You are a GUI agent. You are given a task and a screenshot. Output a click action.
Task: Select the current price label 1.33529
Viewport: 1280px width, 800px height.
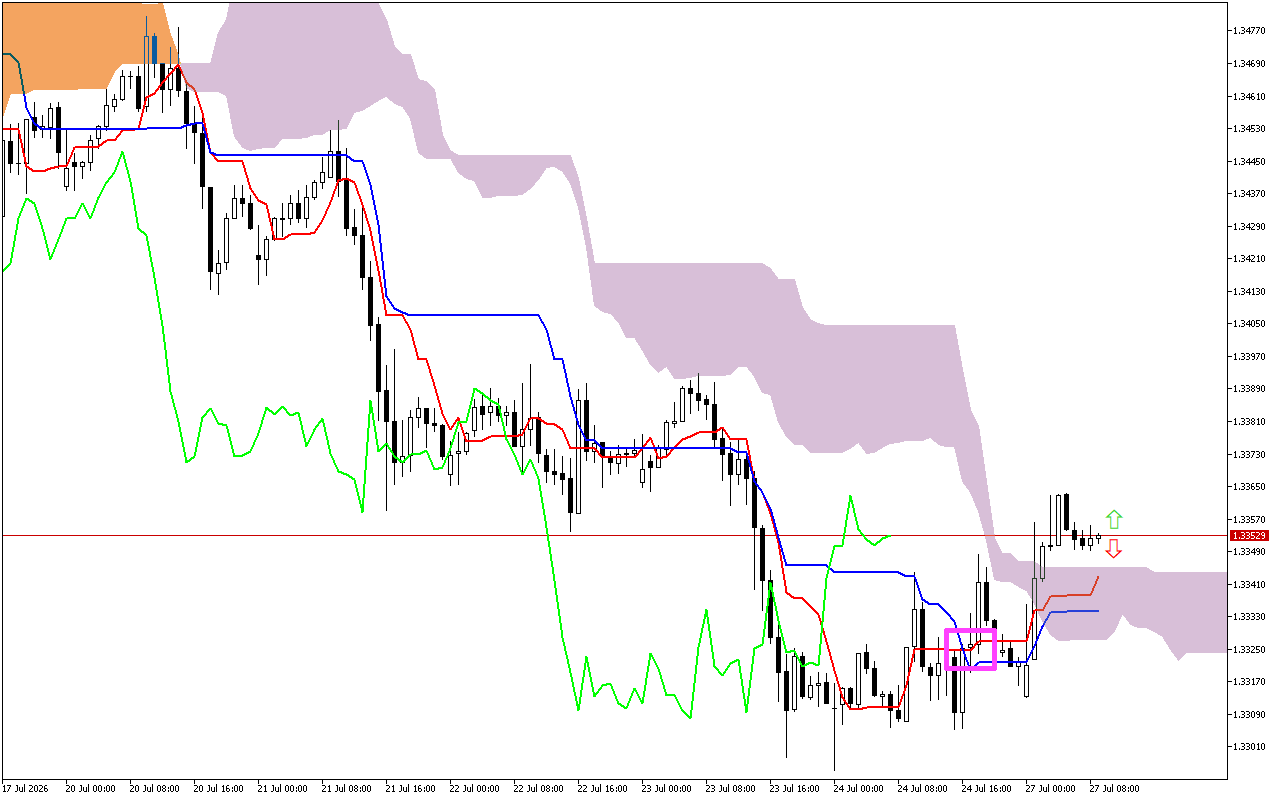point(1249,536)
